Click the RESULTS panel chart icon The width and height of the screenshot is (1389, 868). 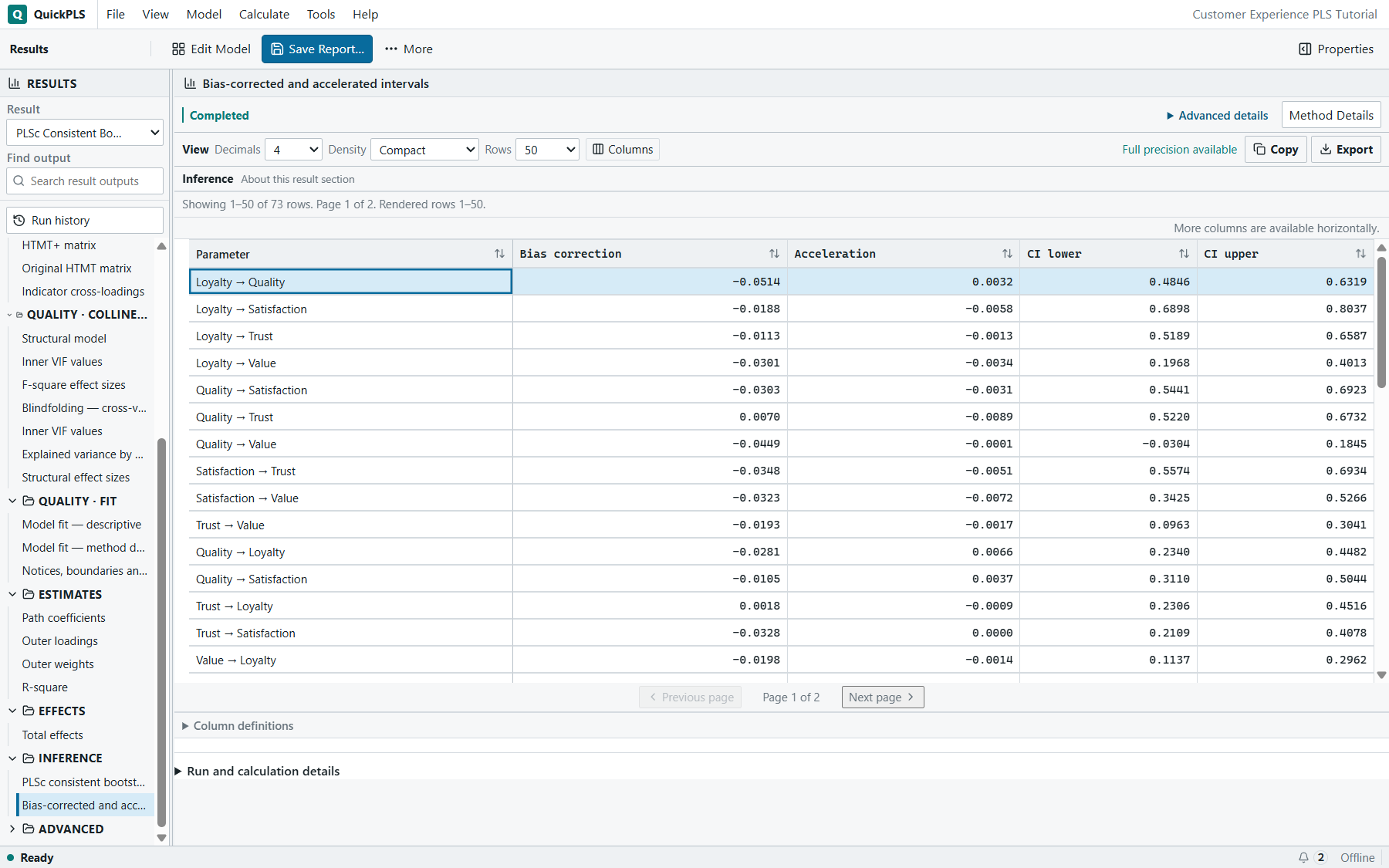(14, 83)
